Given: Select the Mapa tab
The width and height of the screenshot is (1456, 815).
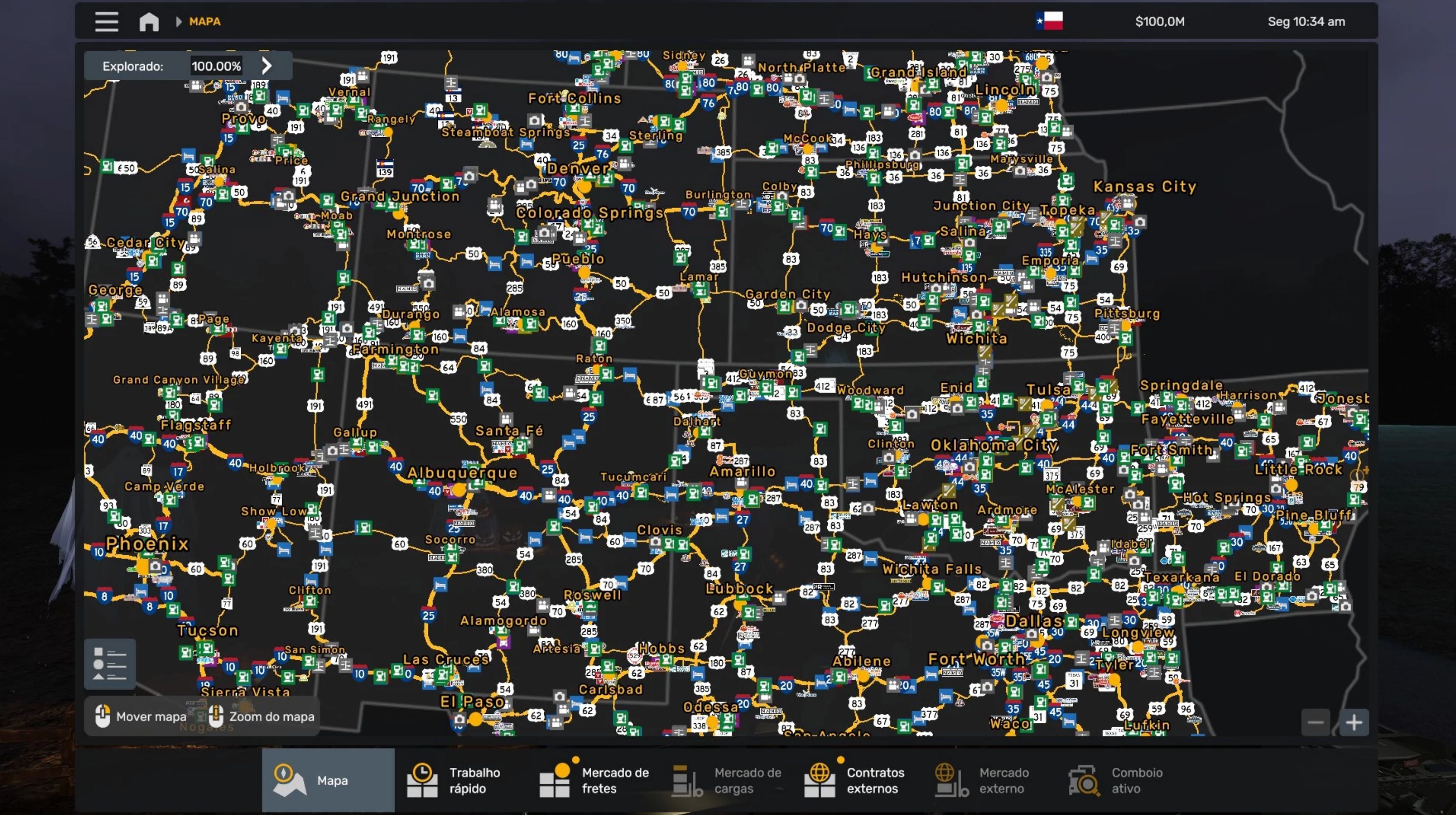Looking at the screenshot, I should (328, 780).
